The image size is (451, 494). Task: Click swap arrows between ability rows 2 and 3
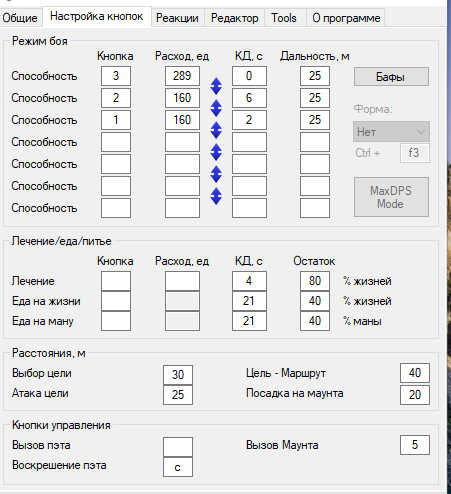216,108
